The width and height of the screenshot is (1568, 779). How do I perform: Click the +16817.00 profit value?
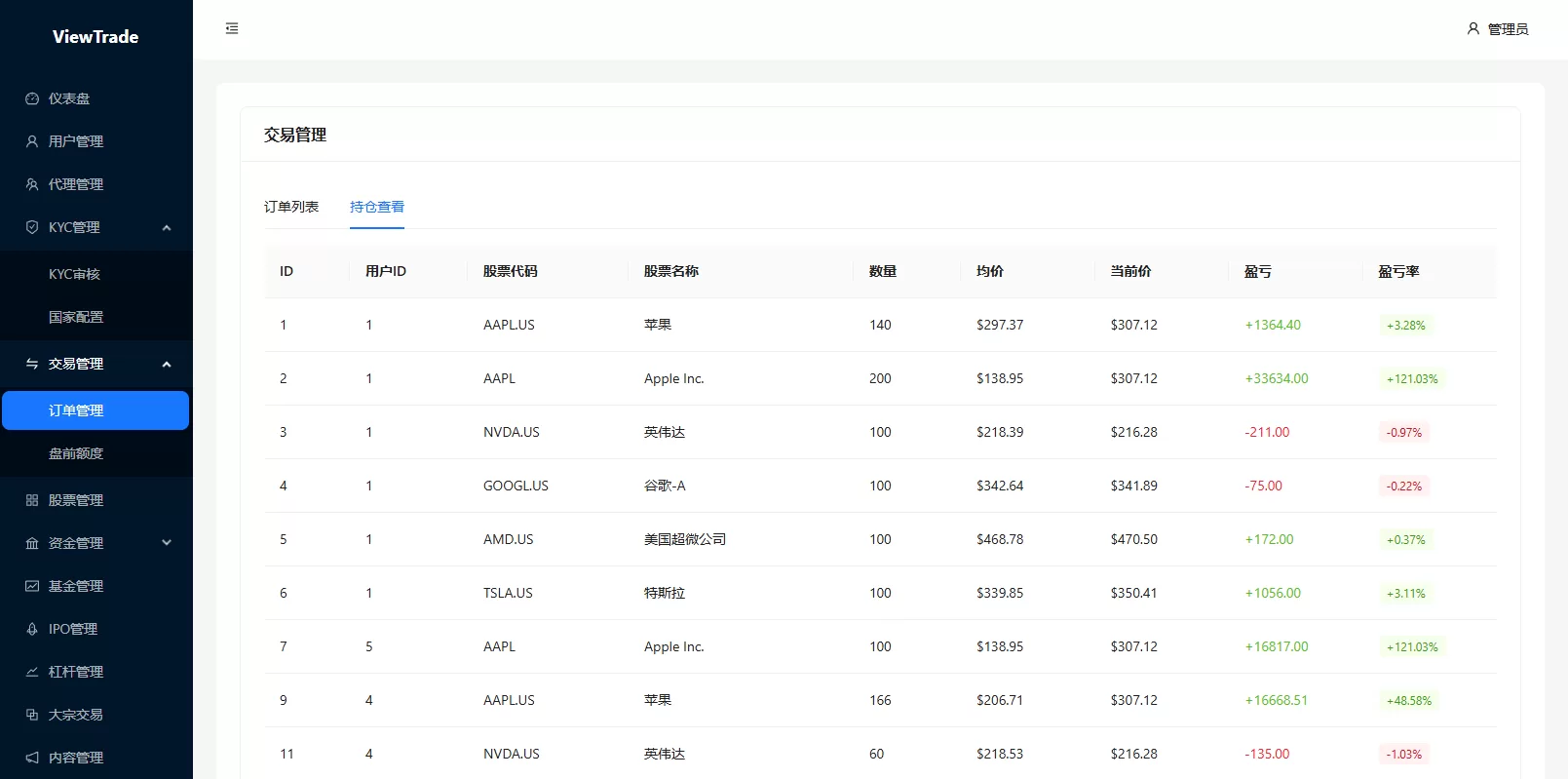point(1277,646)
